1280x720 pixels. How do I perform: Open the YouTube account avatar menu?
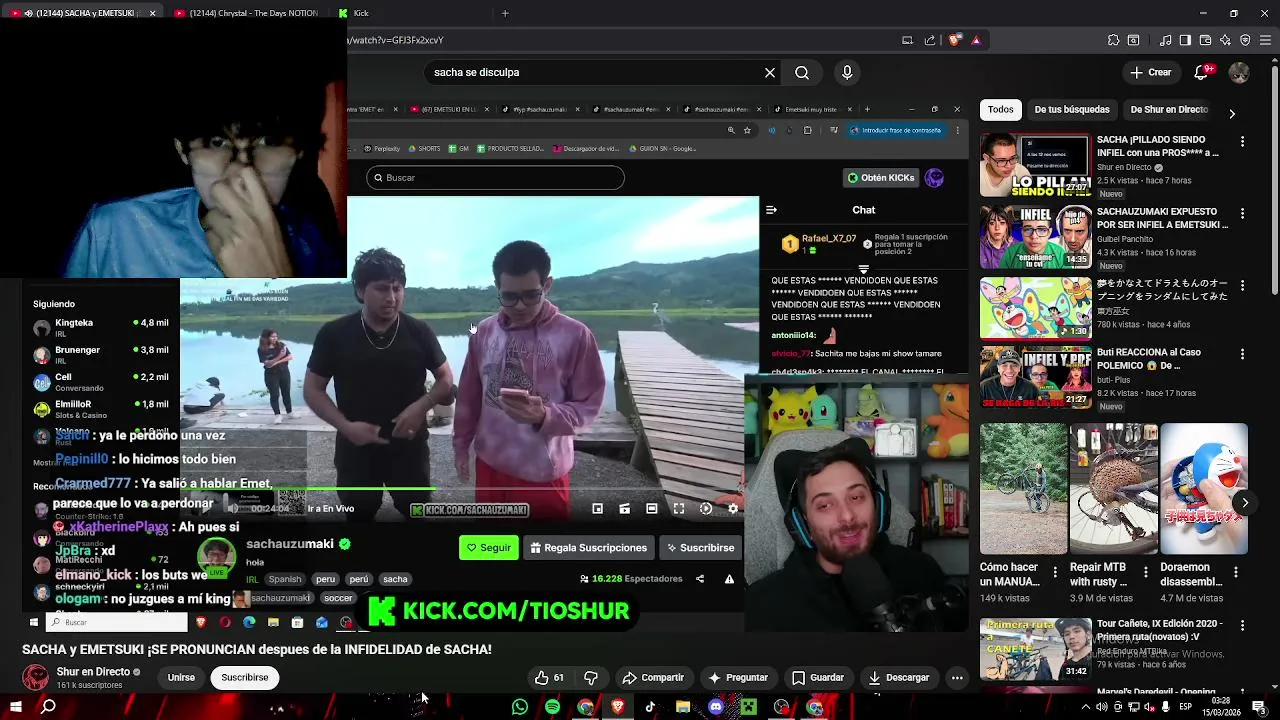[x=1239, y=72]
